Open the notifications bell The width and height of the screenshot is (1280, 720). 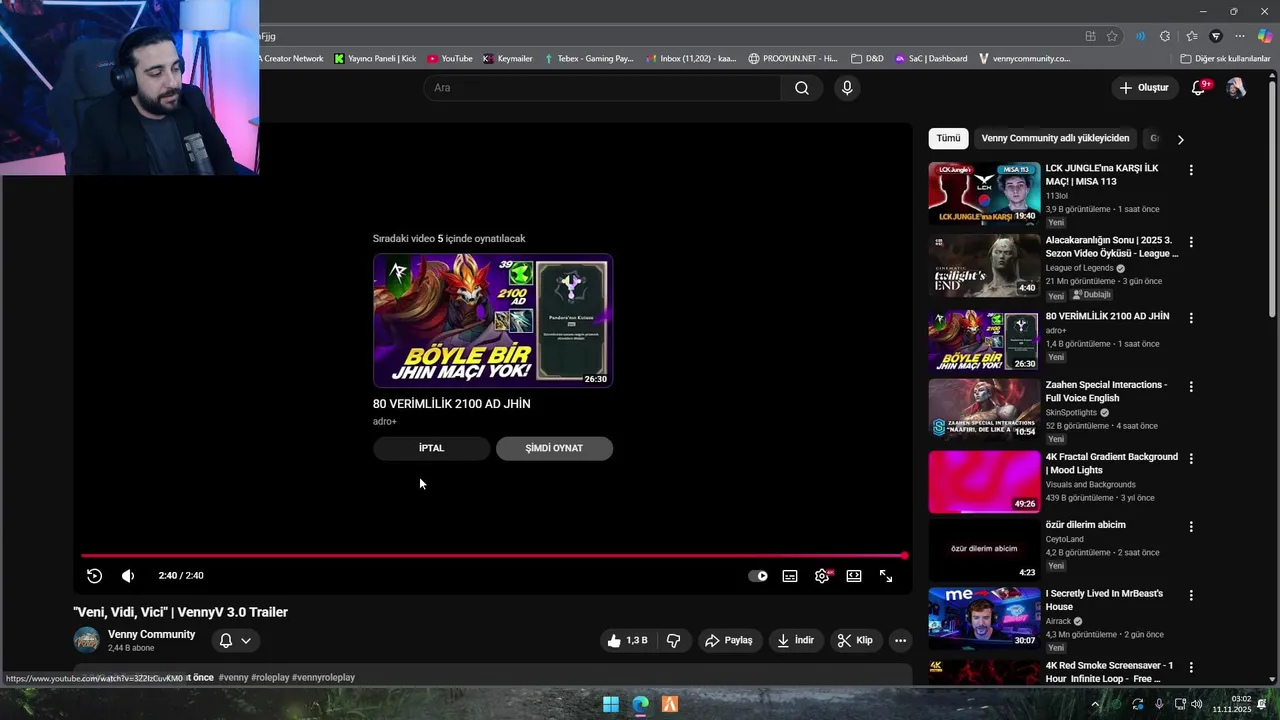coord(1198,88)
